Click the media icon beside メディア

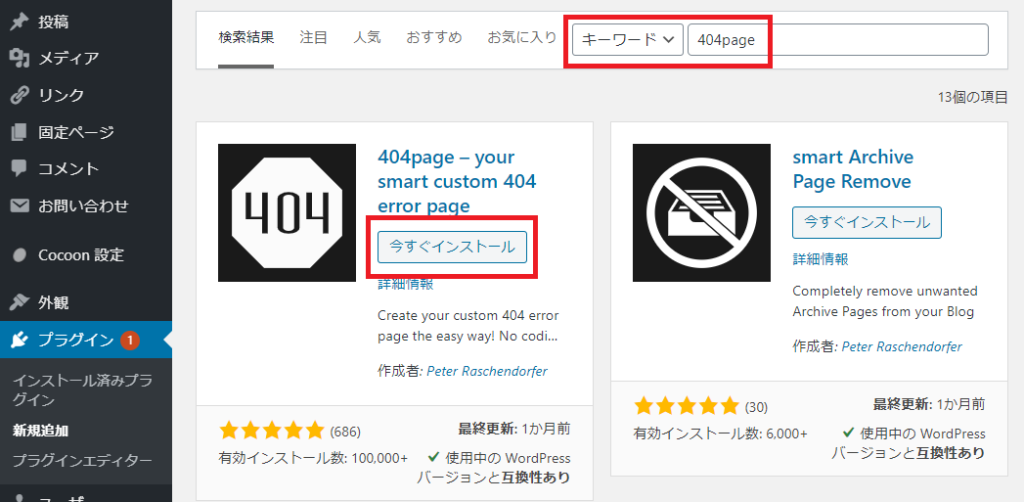20,58
